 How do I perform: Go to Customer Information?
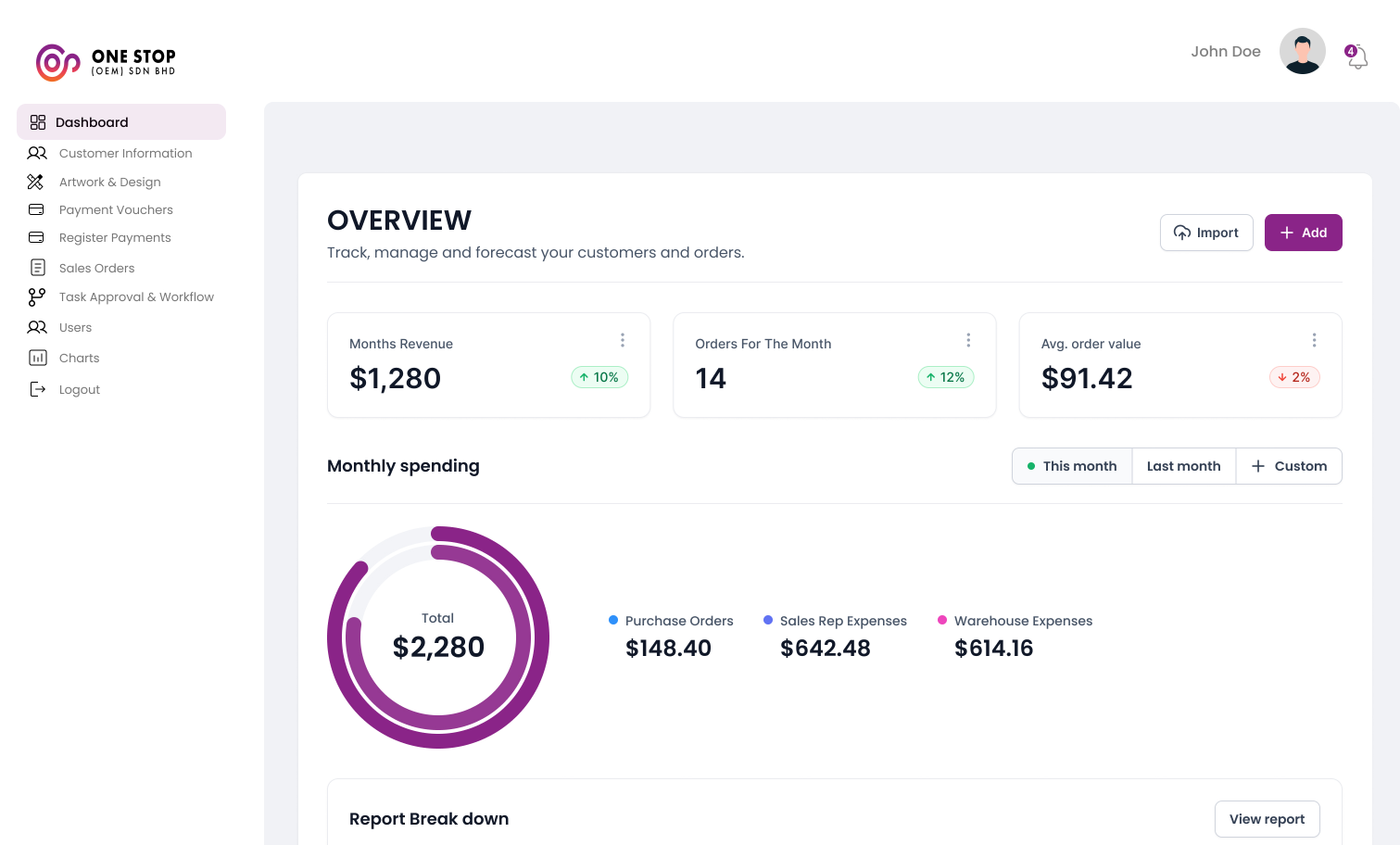tap(126, 153)
